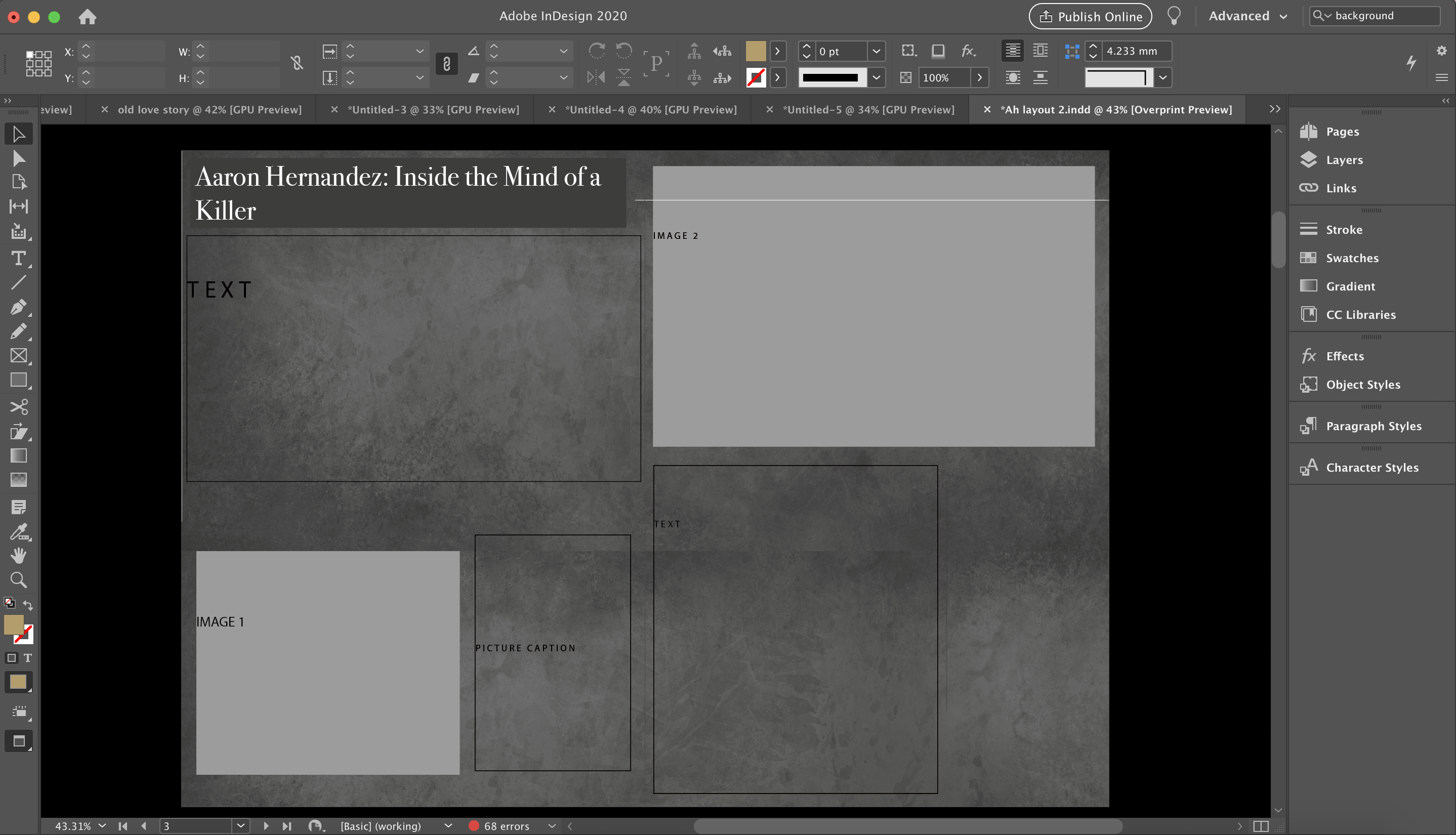Screen dimensions: 1456x835
Task: Show more document tabs chevron
Action: coord(1274,109)
